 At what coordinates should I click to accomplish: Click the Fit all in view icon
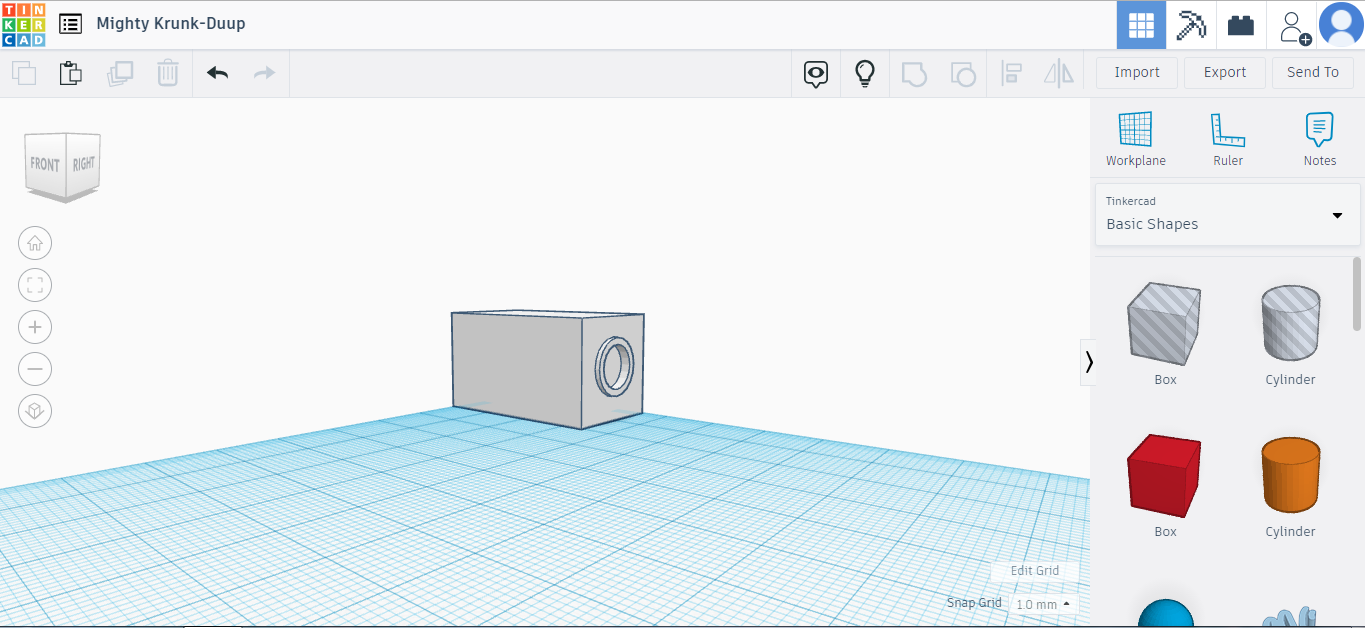pyautogui.click(x=35, y=285)
